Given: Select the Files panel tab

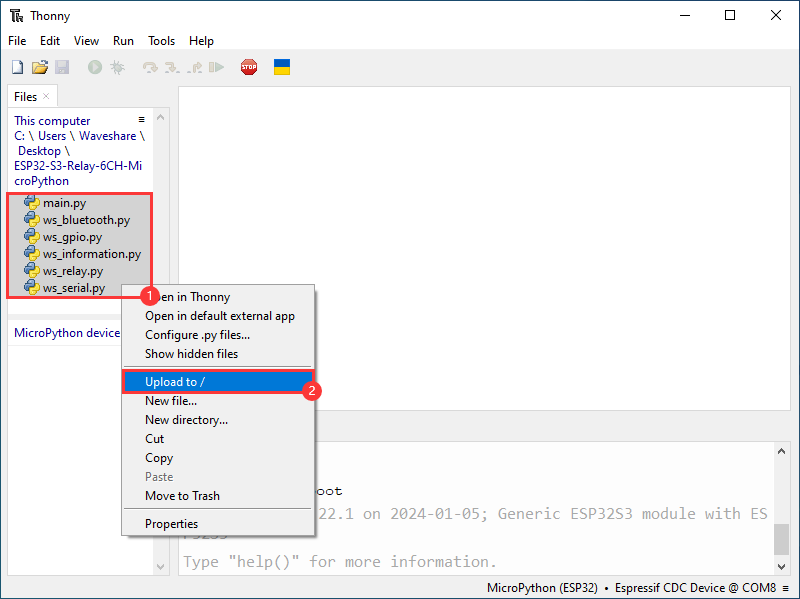Looking at the screenshot, I should tap(26, 97).
